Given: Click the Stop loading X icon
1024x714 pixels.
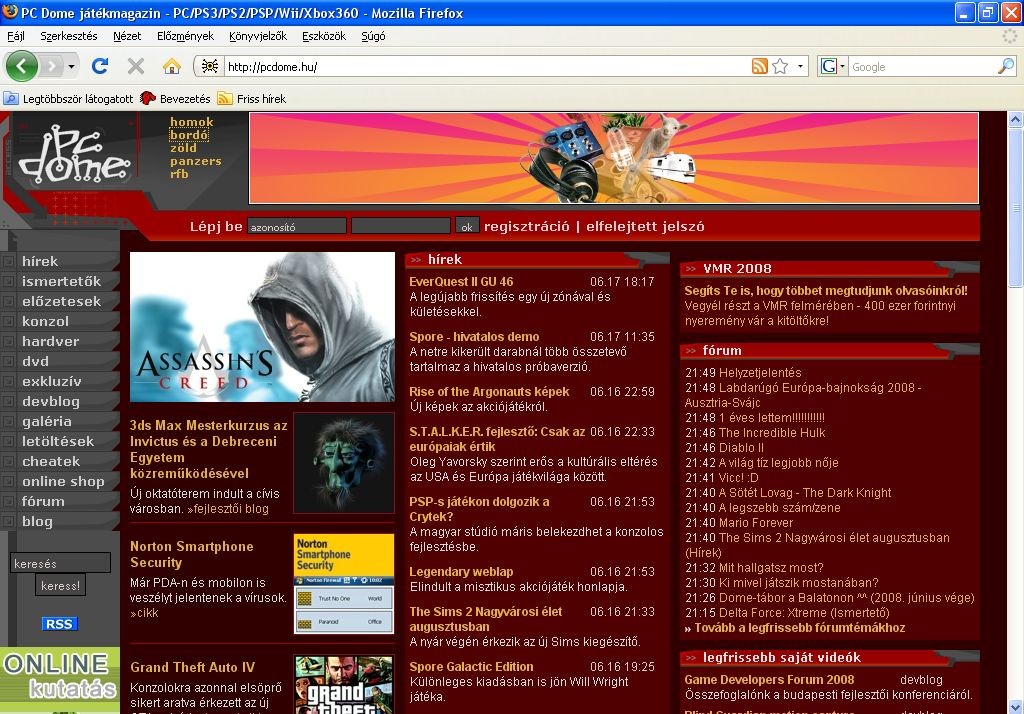Looking at the screenshot, I should click(x=136, y=66).
